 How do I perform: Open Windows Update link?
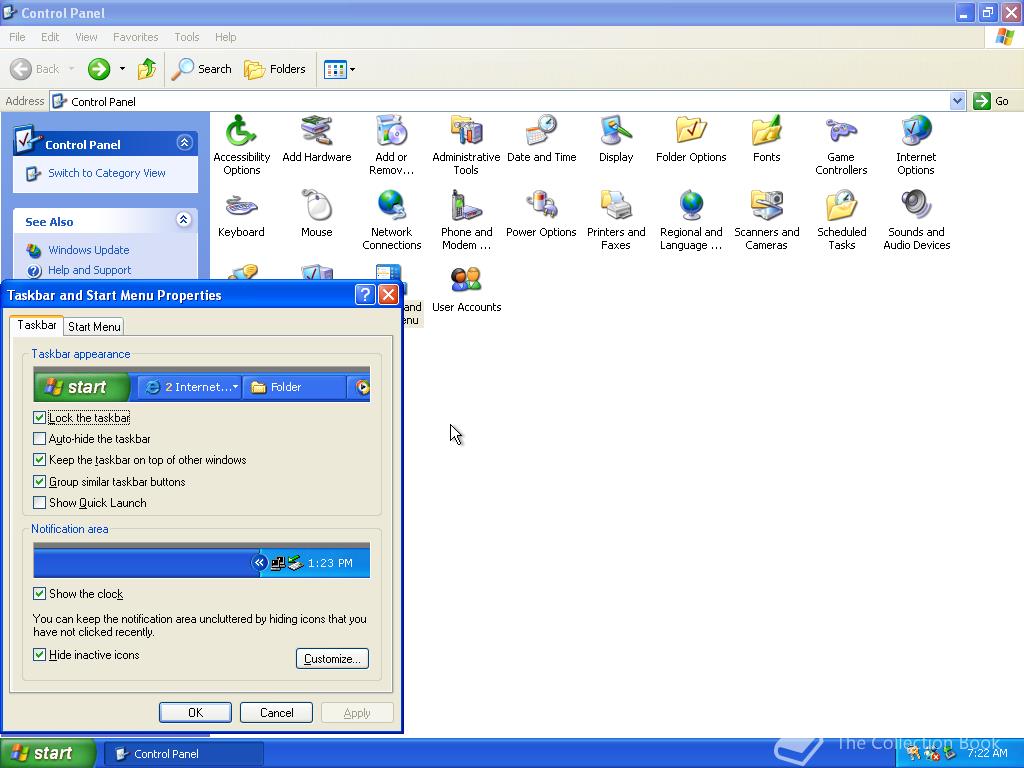[88, 250]
